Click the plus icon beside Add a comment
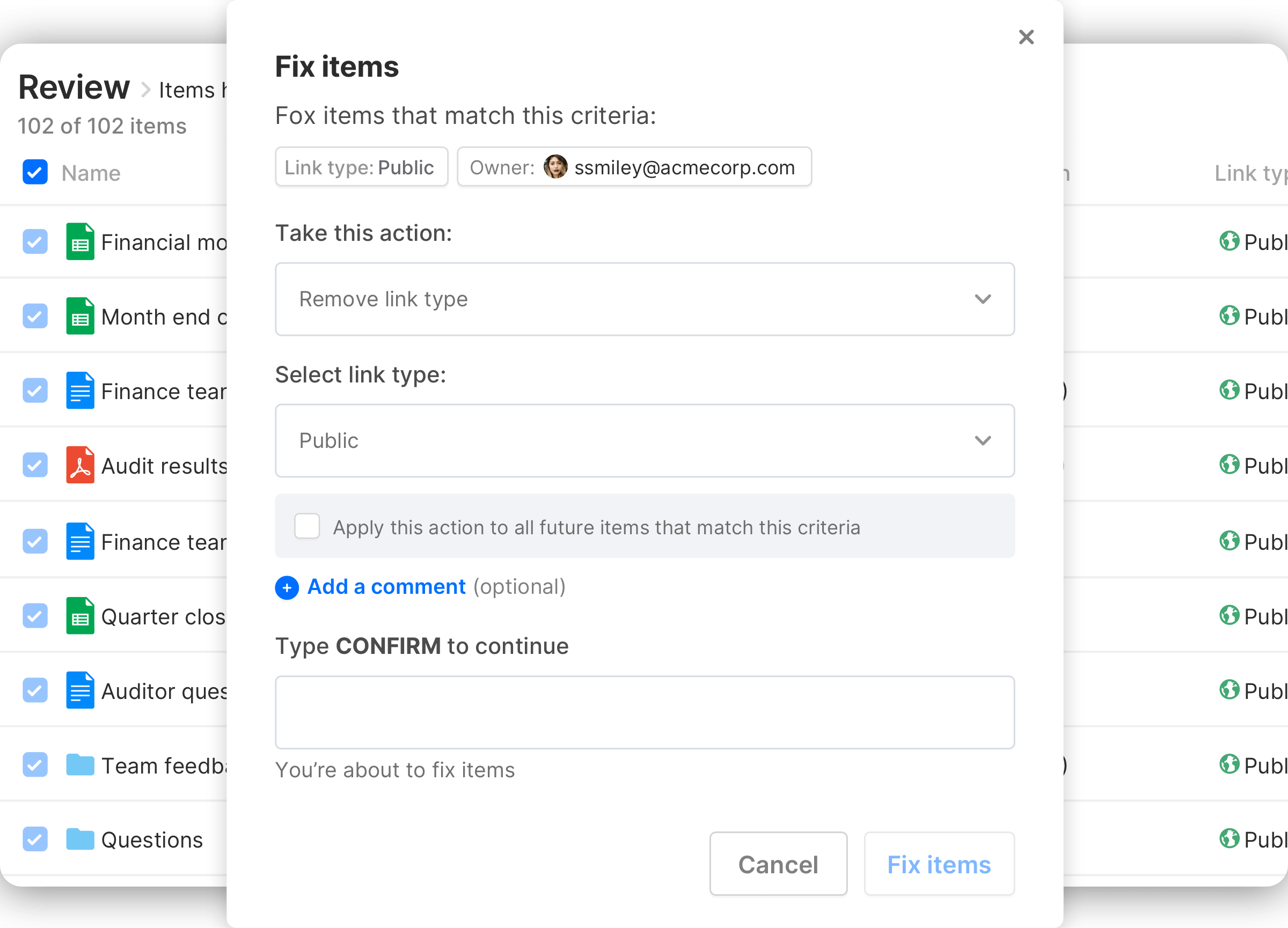 tap(287, 587)
